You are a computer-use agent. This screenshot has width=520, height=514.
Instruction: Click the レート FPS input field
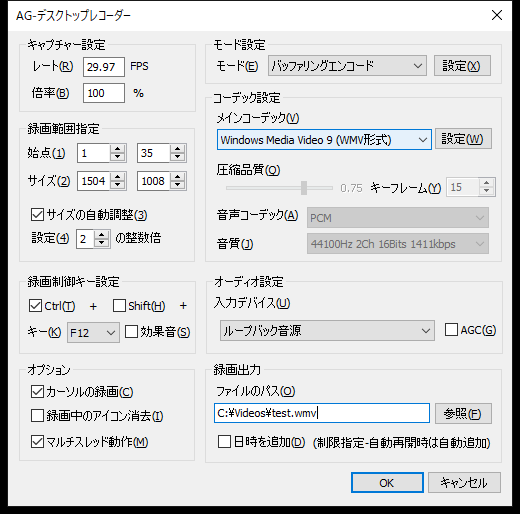click(x=104, y=67)
